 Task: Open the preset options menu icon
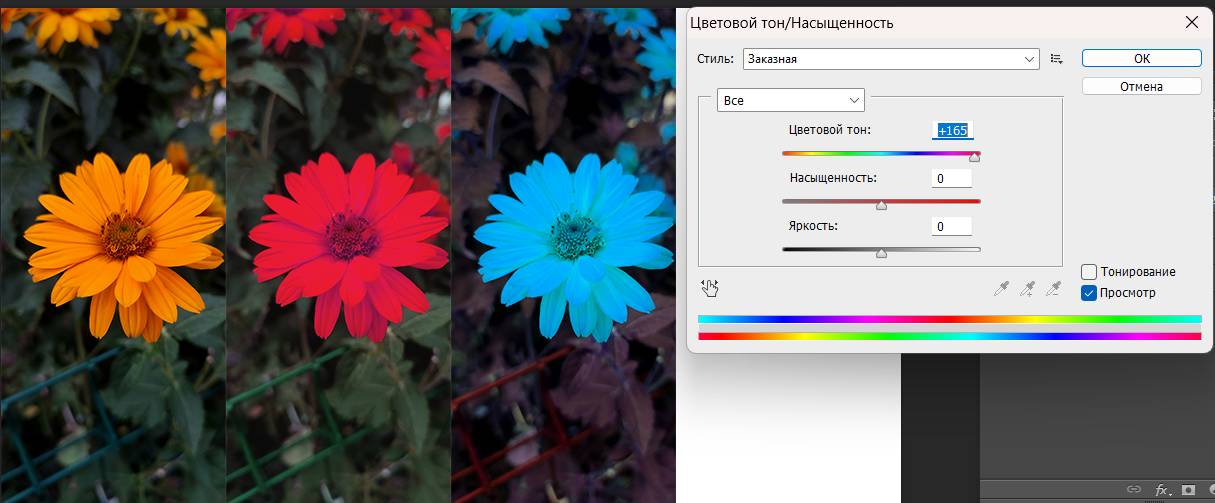(x=1056, y=59)
